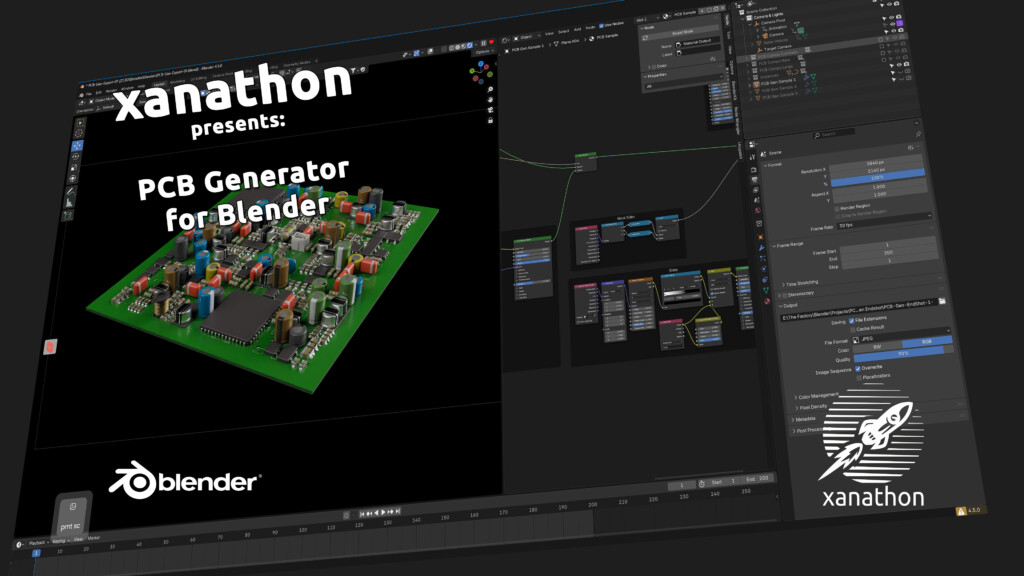Click the editor type icon in the node editor header
The height and width of the screenshot is (576, 1024).
[x=505, y=40]
